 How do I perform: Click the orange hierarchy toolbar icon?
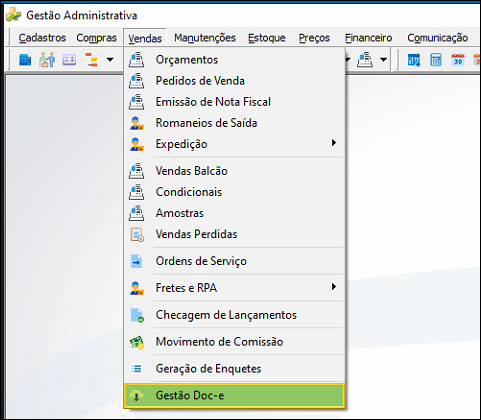(x=91, y=60)
